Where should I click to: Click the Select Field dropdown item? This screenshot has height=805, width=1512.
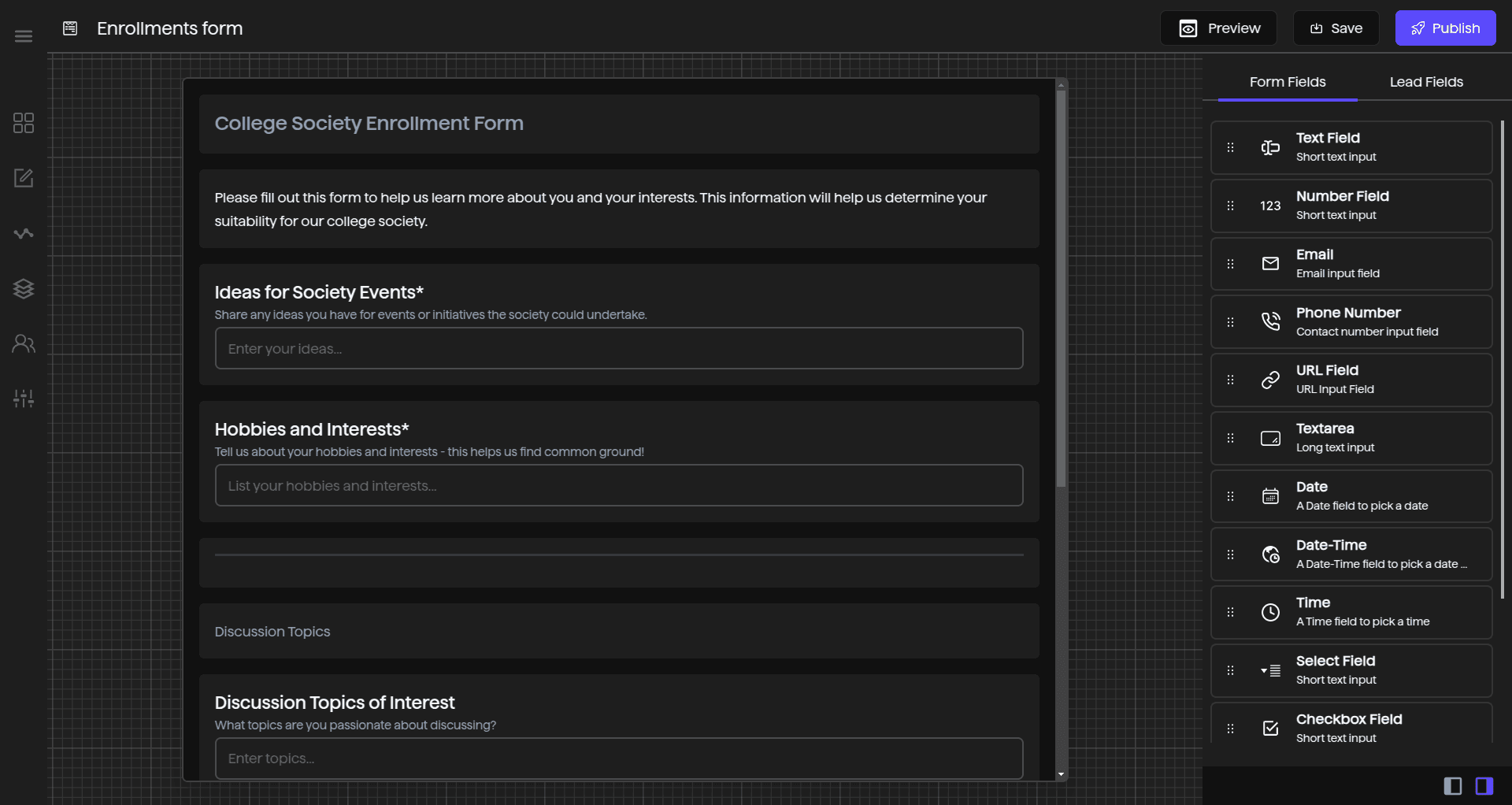[1351, 670]
